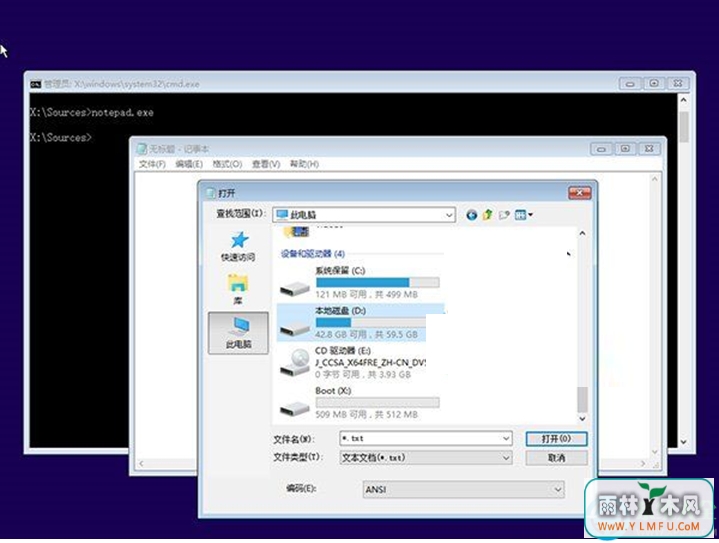The width and height of the screenshot is (719, 543).
Task: Click D: drive usage bar
Action: click(371, 322)
